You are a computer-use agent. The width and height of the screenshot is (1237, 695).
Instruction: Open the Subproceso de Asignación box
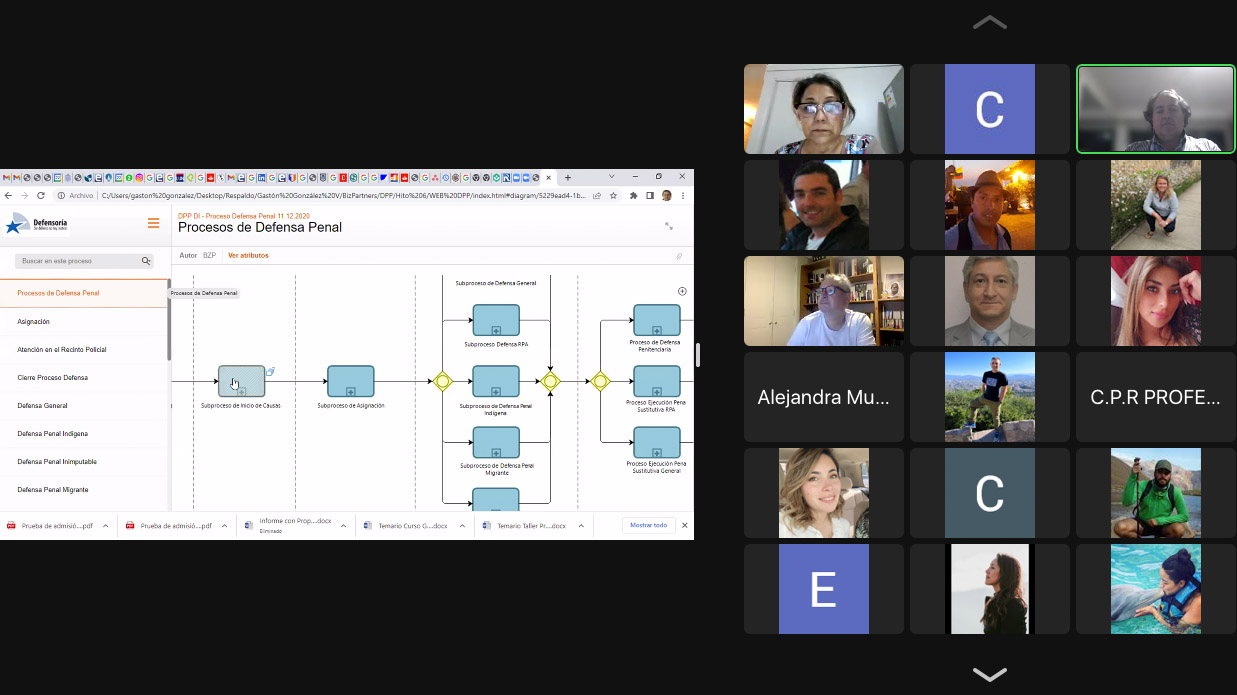click(350, 381)
